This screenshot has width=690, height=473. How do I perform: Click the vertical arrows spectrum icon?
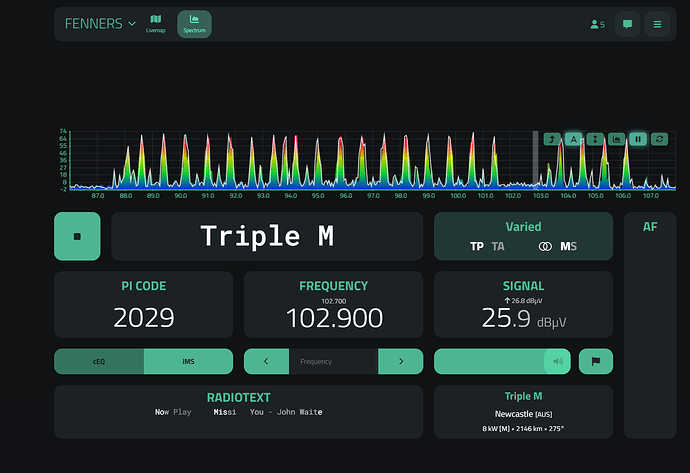[x=595, y=139]
